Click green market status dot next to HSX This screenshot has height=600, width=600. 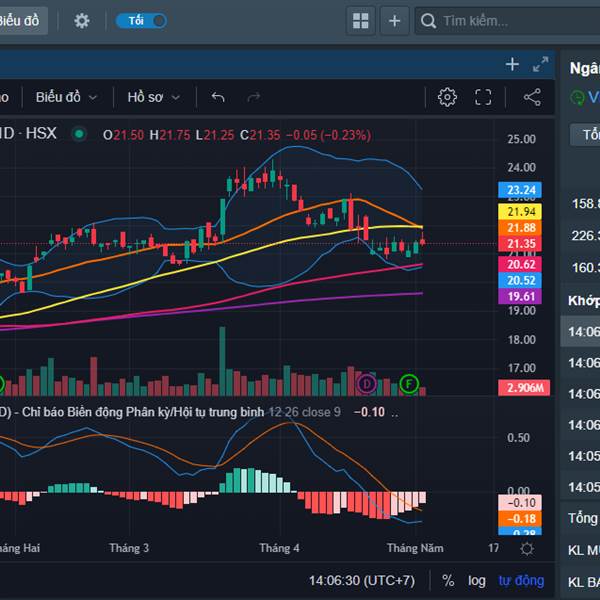[79, 134]
